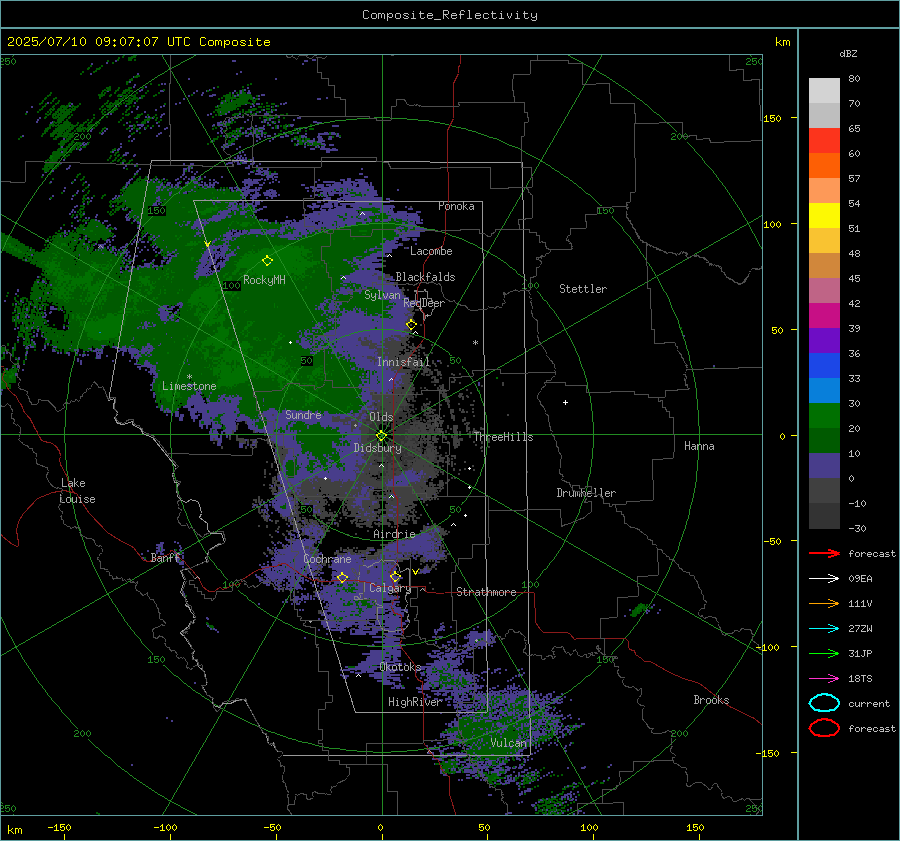Click the red forecast ellipse icon
Image resolution: width=900 pixels, height=841 pixels.
(824, 728)
